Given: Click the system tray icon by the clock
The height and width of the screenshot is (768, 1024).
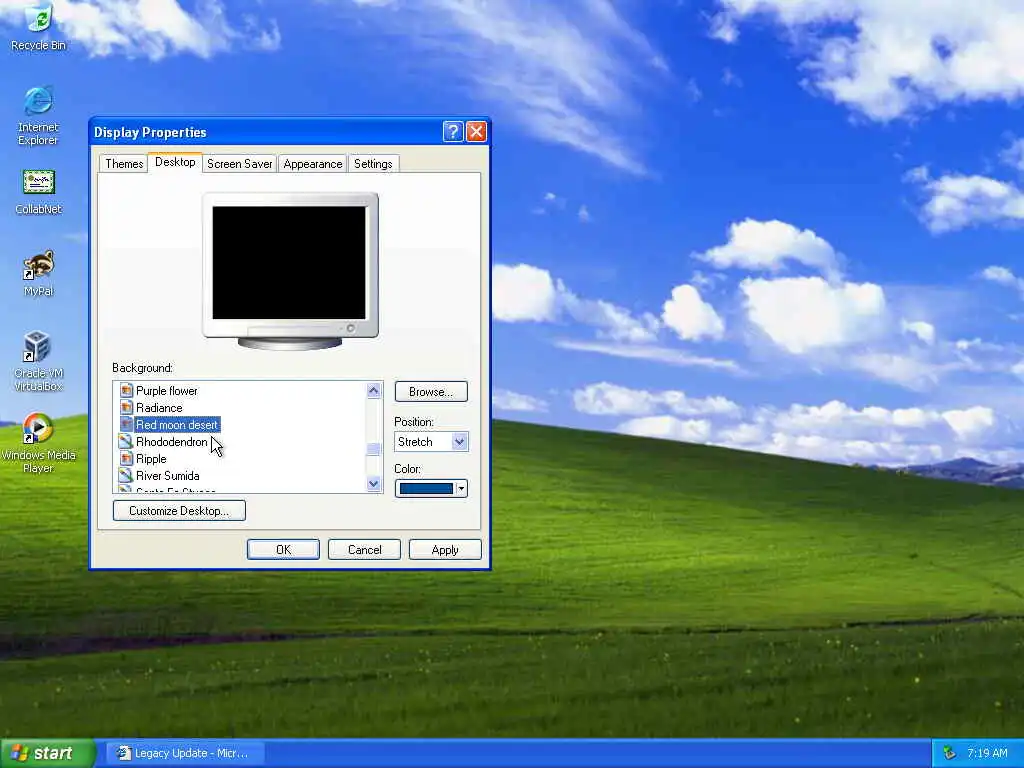Looking at the screenshot, I should click(x=949, y=753).
